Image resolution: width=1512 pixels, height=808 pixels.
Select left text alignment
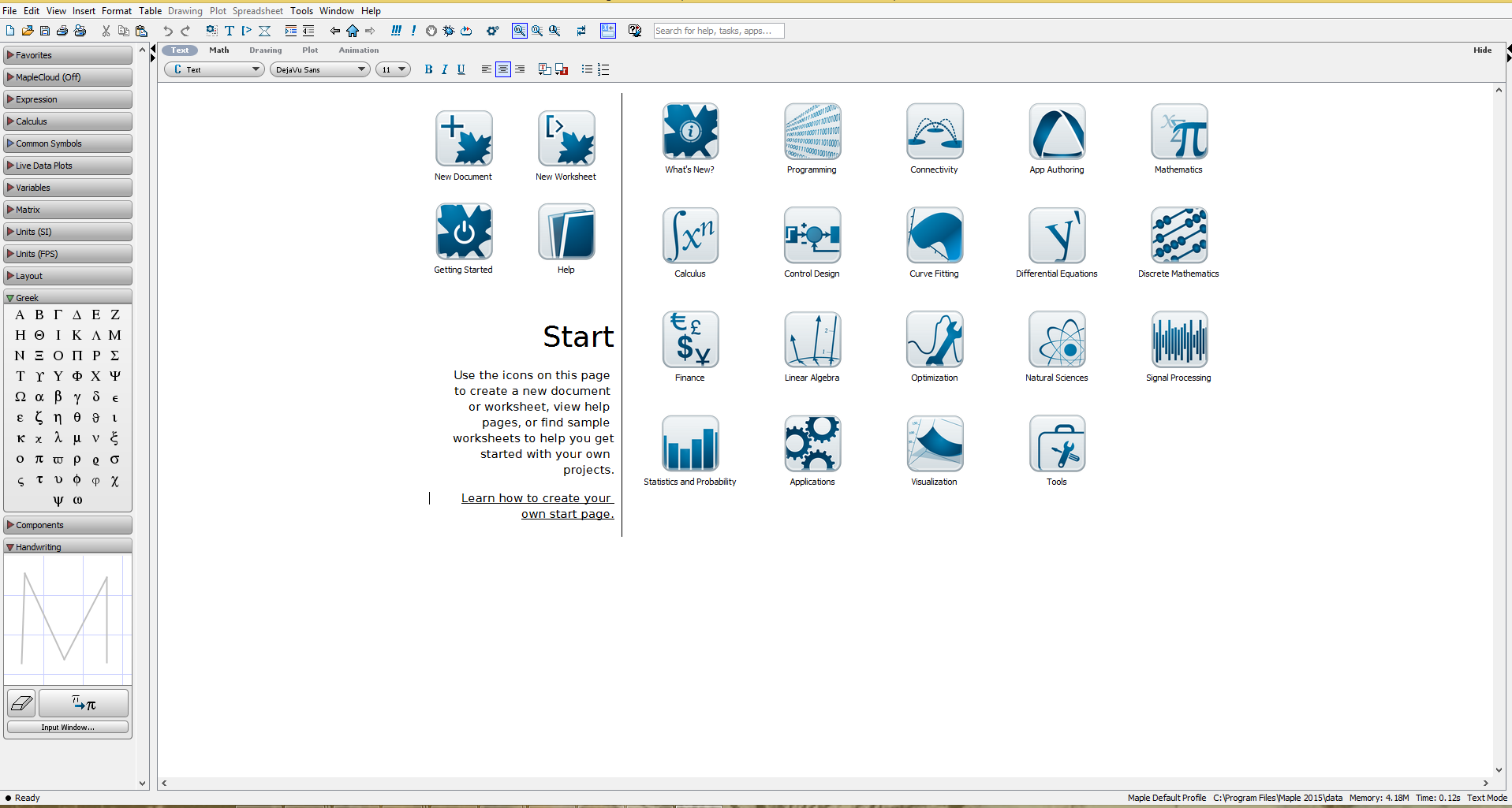[486, 69]
